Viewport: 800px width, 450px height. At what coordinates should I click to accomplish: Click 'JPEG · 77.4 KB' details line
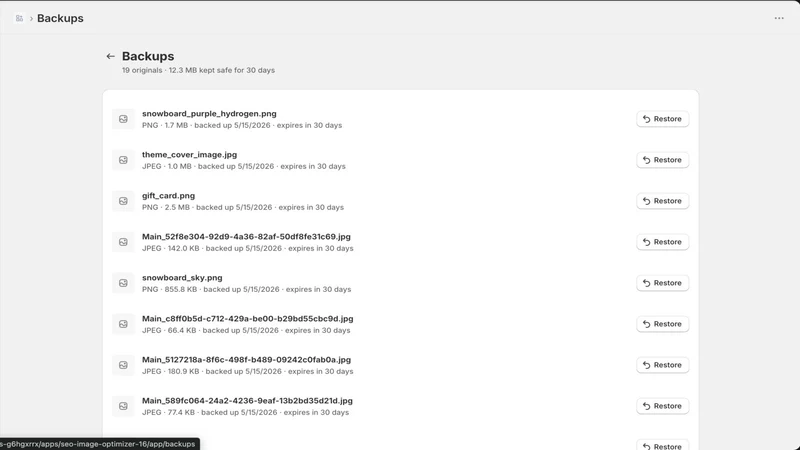245,412
